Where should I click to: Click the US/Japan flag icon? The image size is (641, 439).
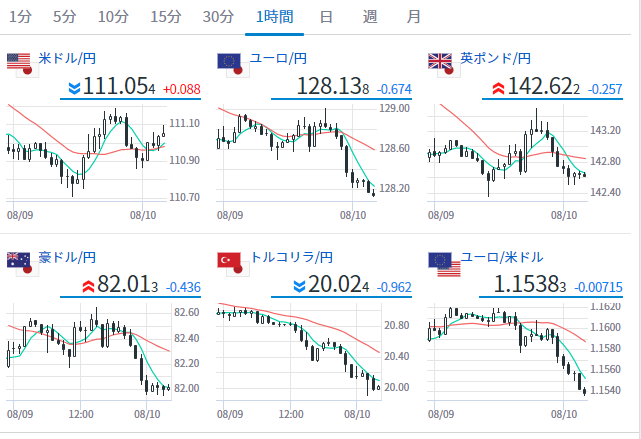tap(22, 65)
